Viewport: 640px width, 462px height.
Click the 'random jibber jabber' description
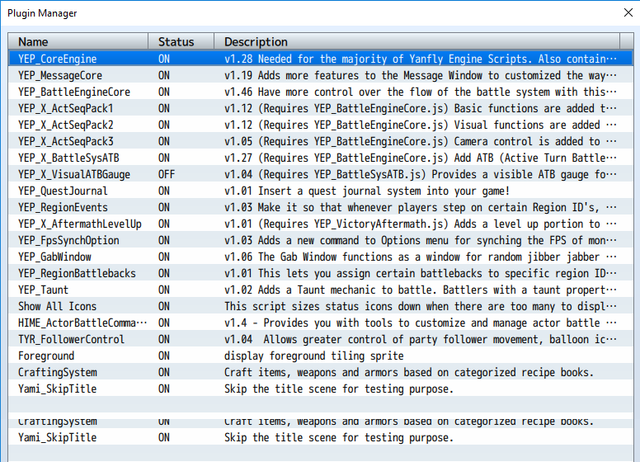[x=420, y=257]
